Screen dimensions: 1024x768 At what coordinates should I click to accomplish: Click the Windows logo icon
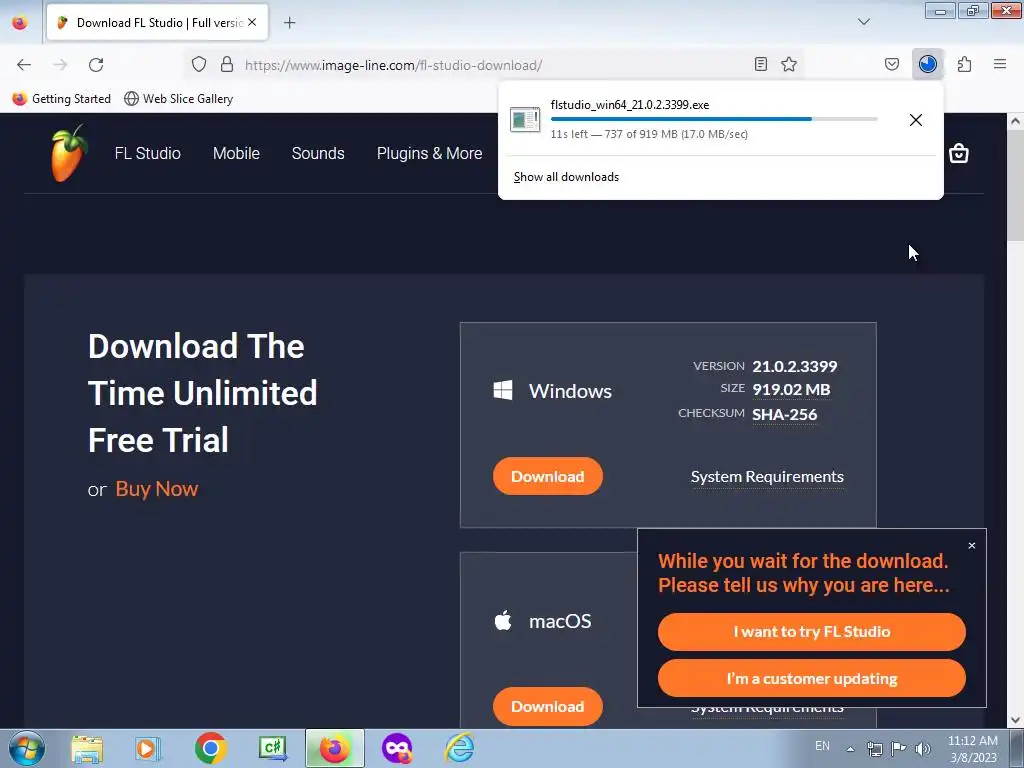pos(503,391)
